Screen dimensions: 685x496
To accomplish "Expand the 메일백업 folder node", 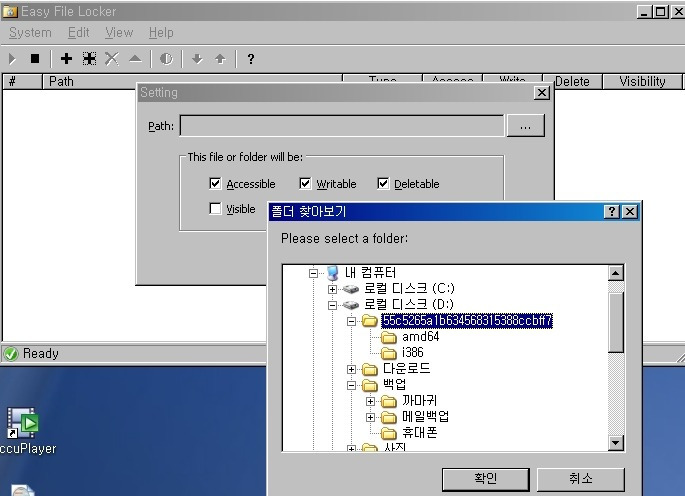I will click(x=370, y=417).
